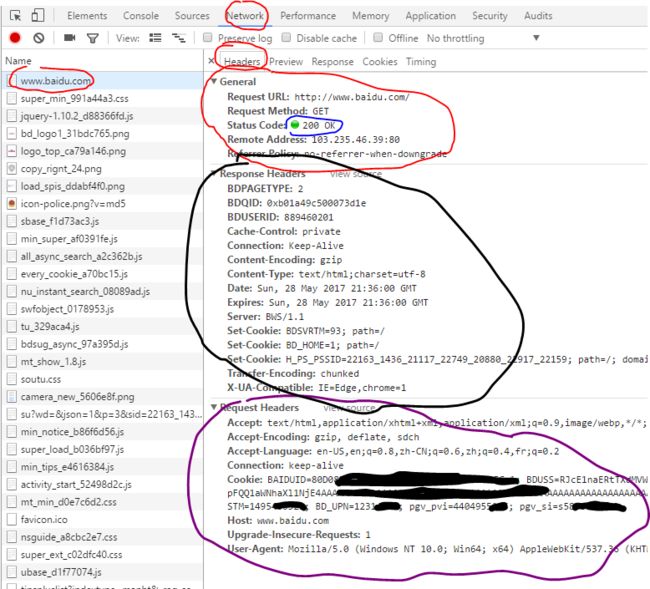
Task: Click the icon beside camera_new_5606e8f.png
Action: (x=12, y=397)
